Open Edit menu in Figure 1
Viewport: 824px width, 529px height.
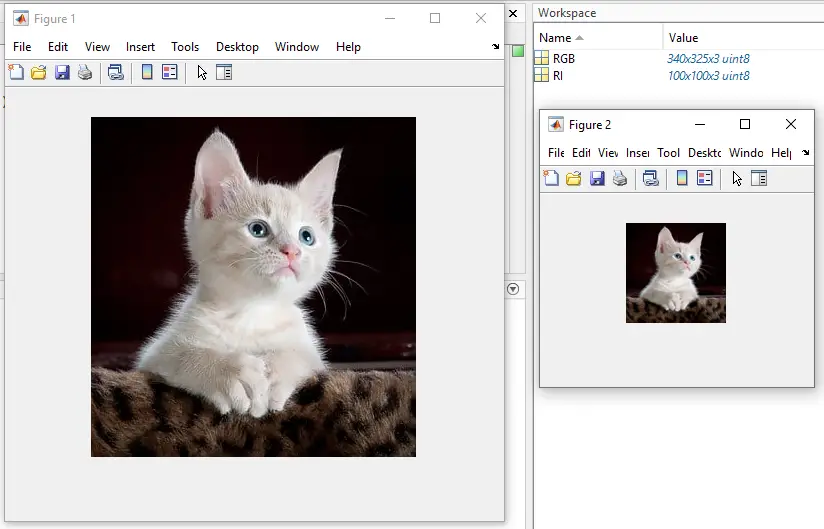tap(58, 47)
